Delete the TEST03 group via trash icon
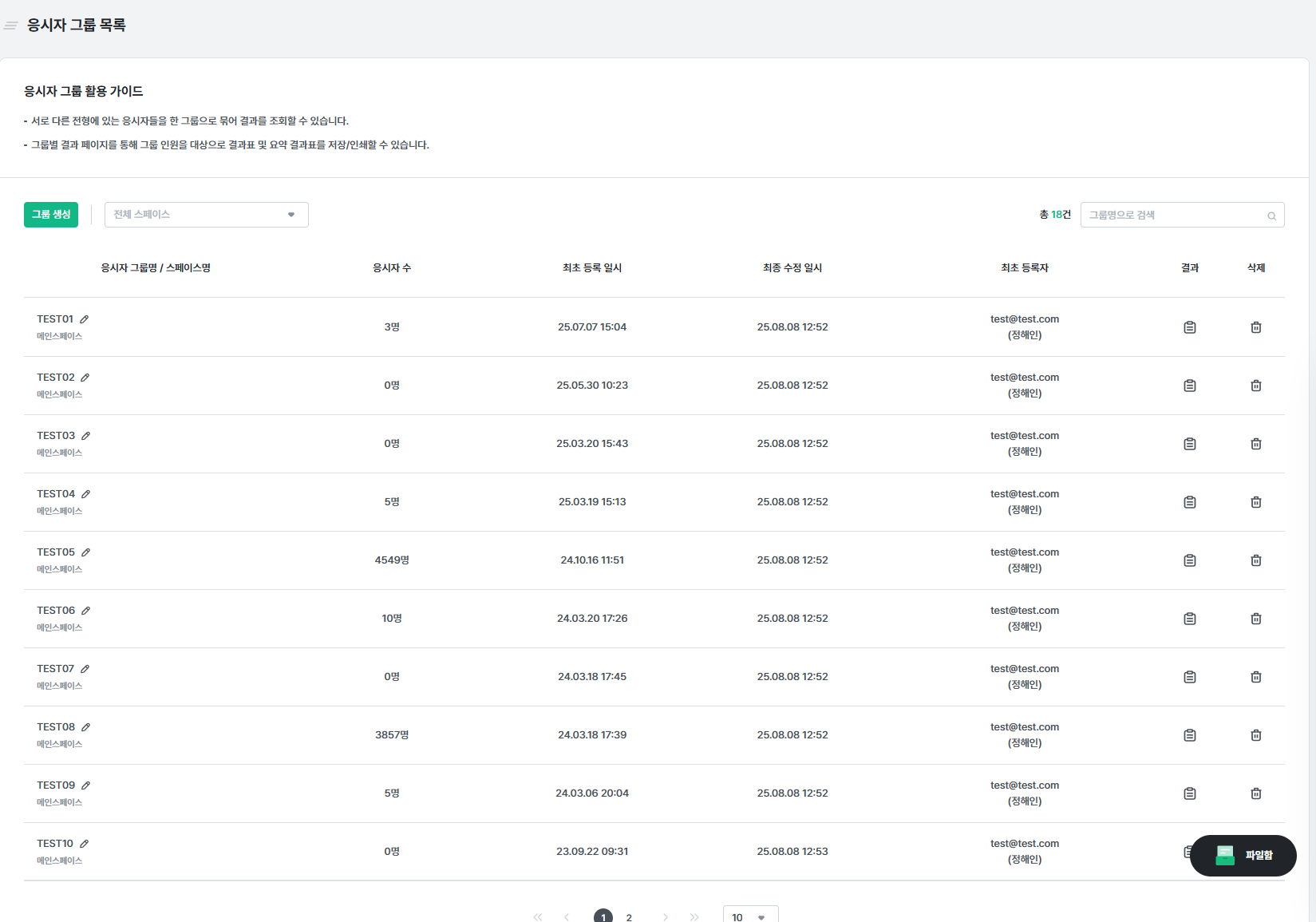Image resolution: width=1316 pixels, height=922 pixels. (x=1255, y=444)
